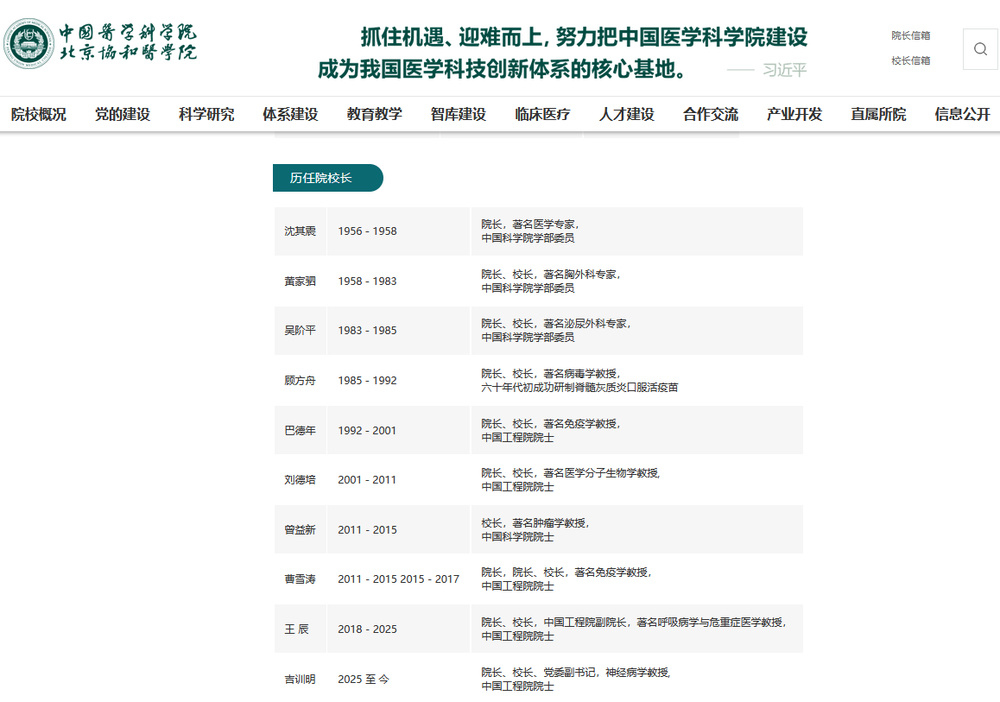Select the term "1985 - 1992"
Screen dimensions: 1000x702
[367, 381]
